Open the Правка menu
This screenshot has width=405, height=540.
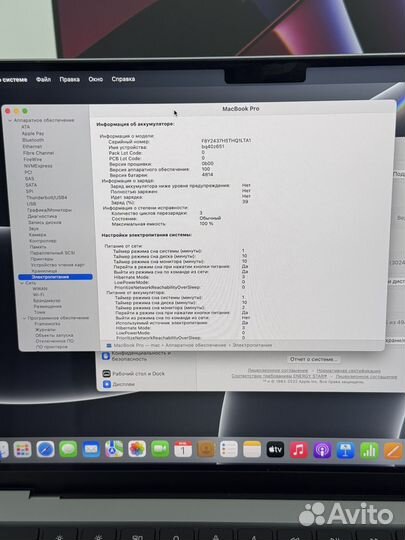coord(70,79)
